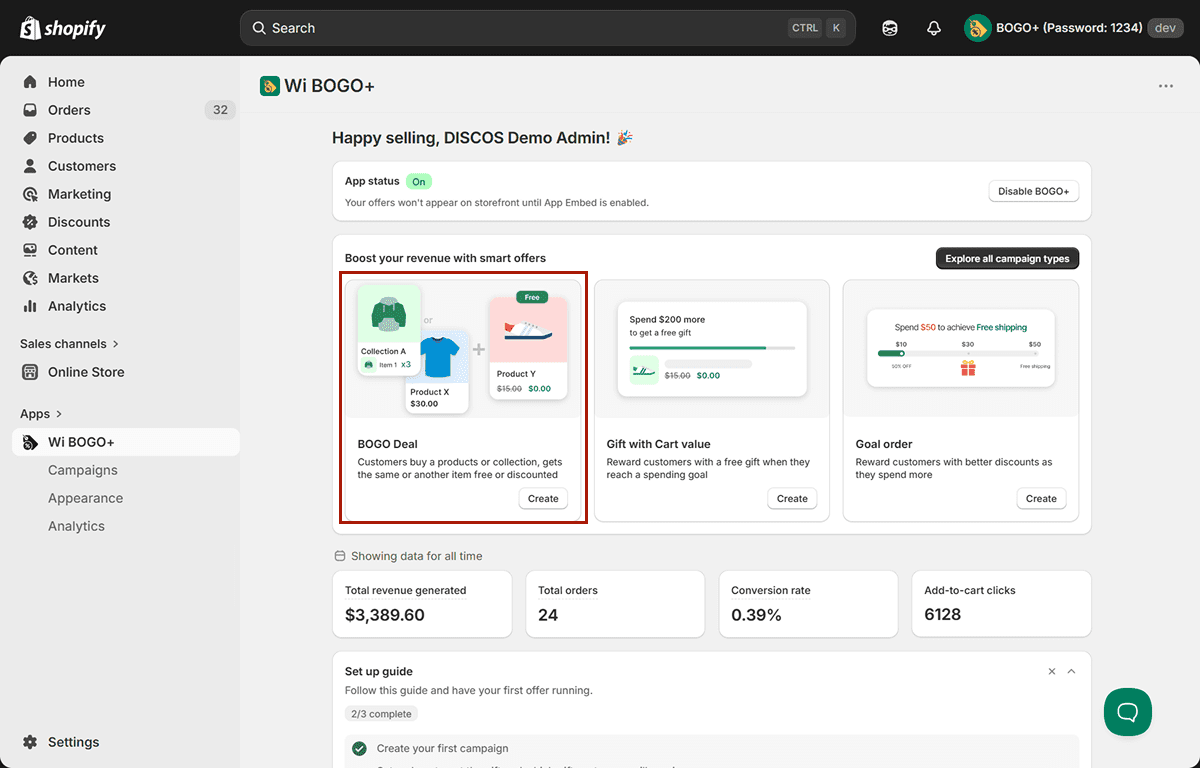The width and height of the screenshot is (1200, 768).
Task: Click the Markets globe icon
Action: point(30,278)
